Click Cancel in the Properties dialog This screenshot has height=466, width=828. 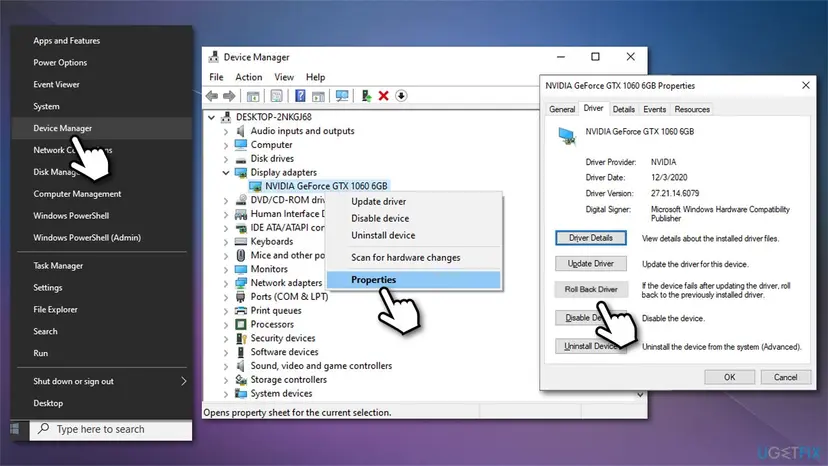pos(785,377)
